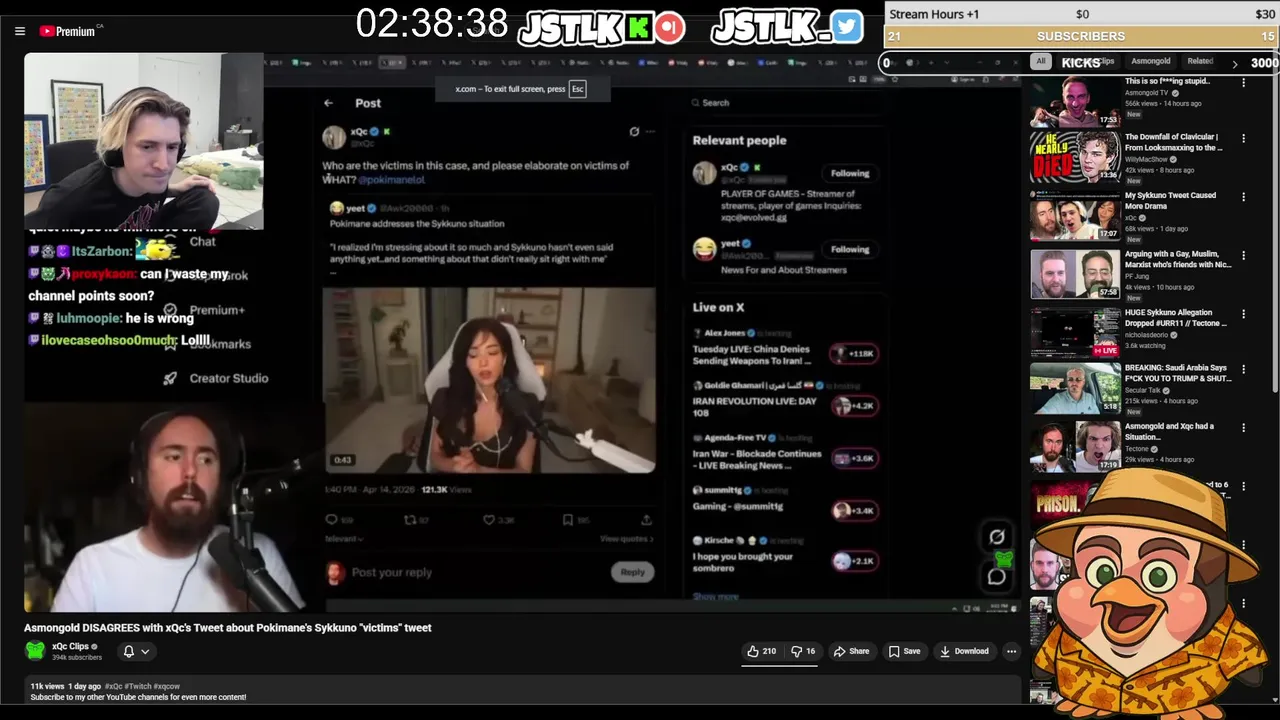Toggle Following for xQc in Relevant people
Image resolution: width=1280 pixels, height=720 pixels.
850,173
